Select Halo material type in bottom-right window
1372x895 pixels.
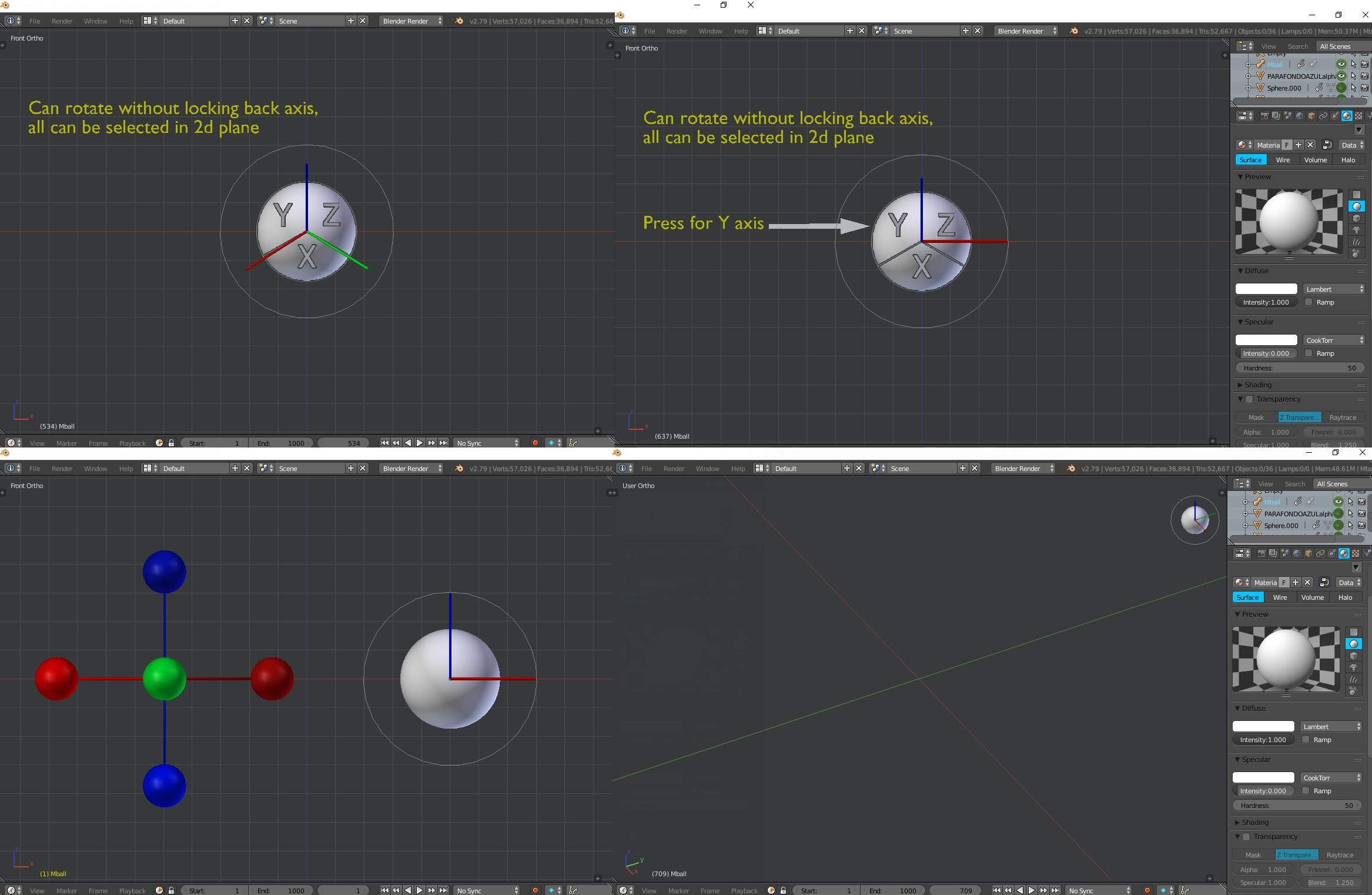click(x=1345, y=597)
